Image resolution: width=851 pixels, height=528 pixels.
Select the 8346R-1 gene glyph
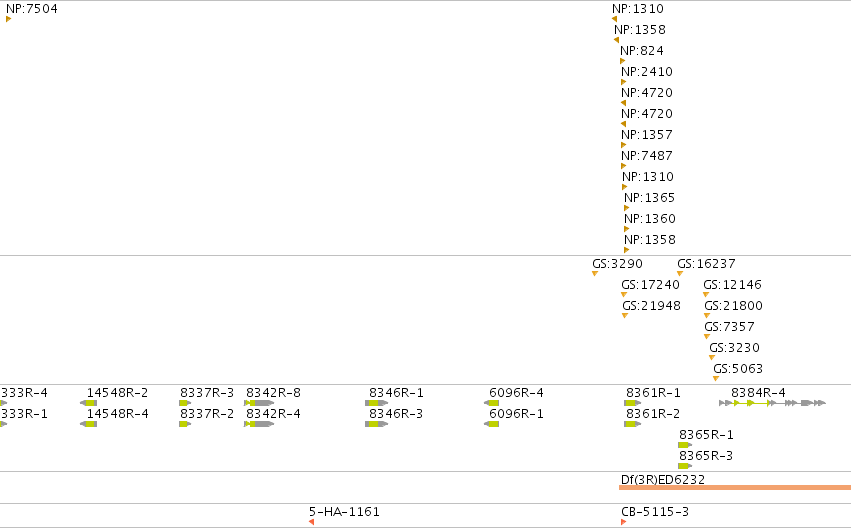pos(377,403)
